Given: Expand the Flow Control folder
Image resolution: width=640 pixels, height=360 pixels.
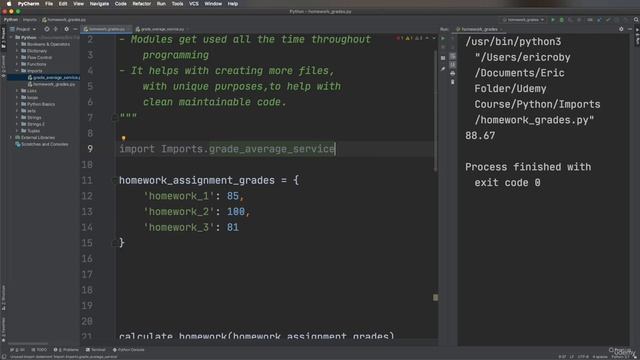Looking at the screenshot, I should (17, 58).
